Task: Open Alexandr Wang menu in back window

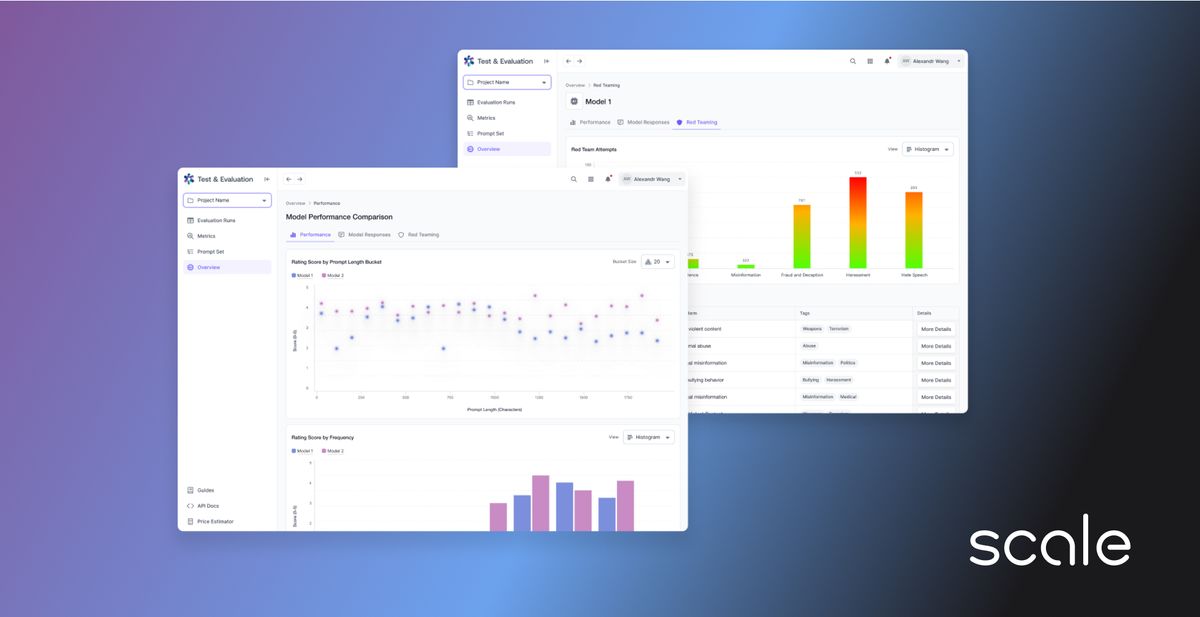Action: (x=931, y=61)
